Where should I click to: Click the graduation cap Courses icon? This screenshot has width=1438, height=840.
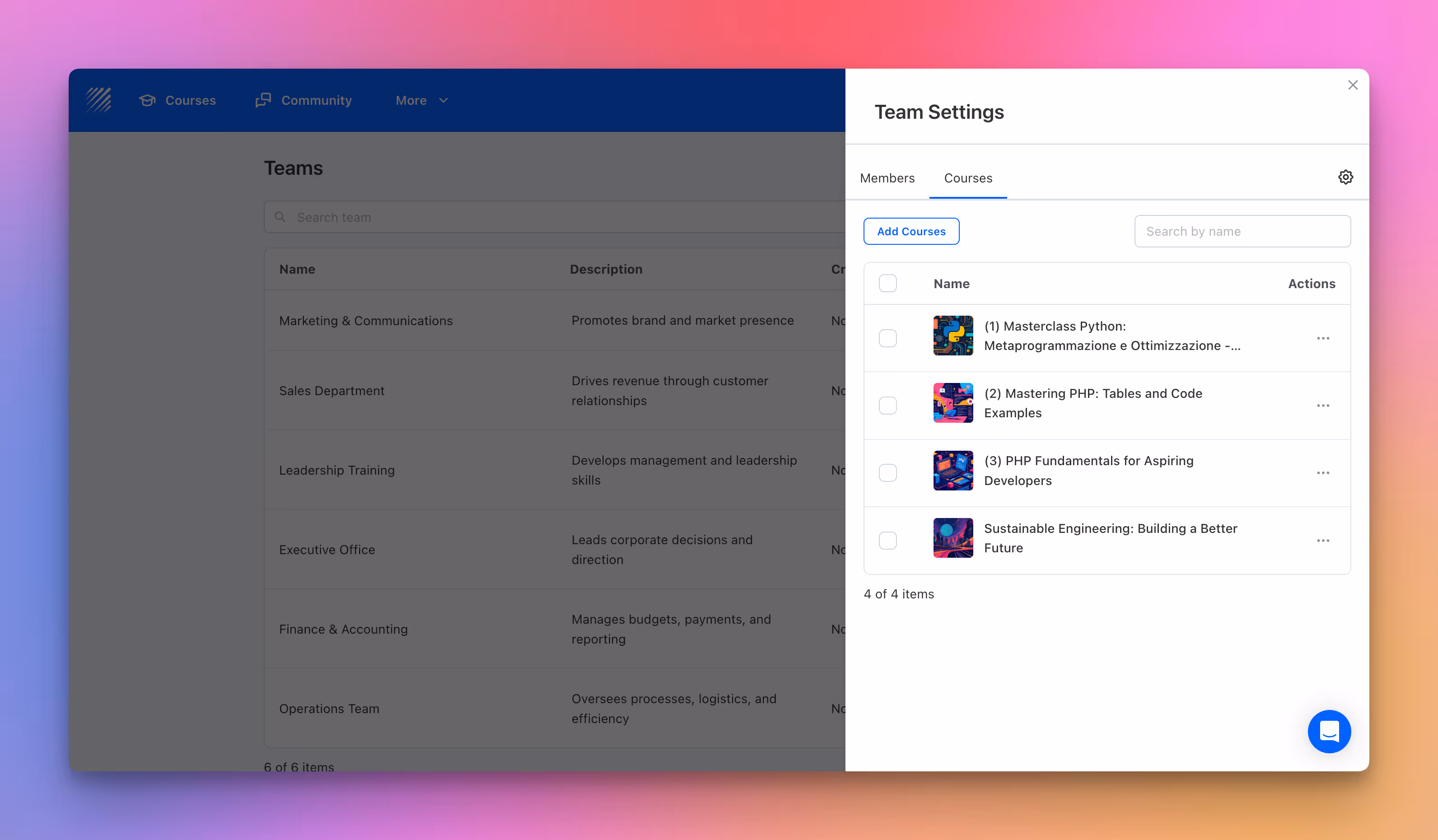(x=147, y=100)
